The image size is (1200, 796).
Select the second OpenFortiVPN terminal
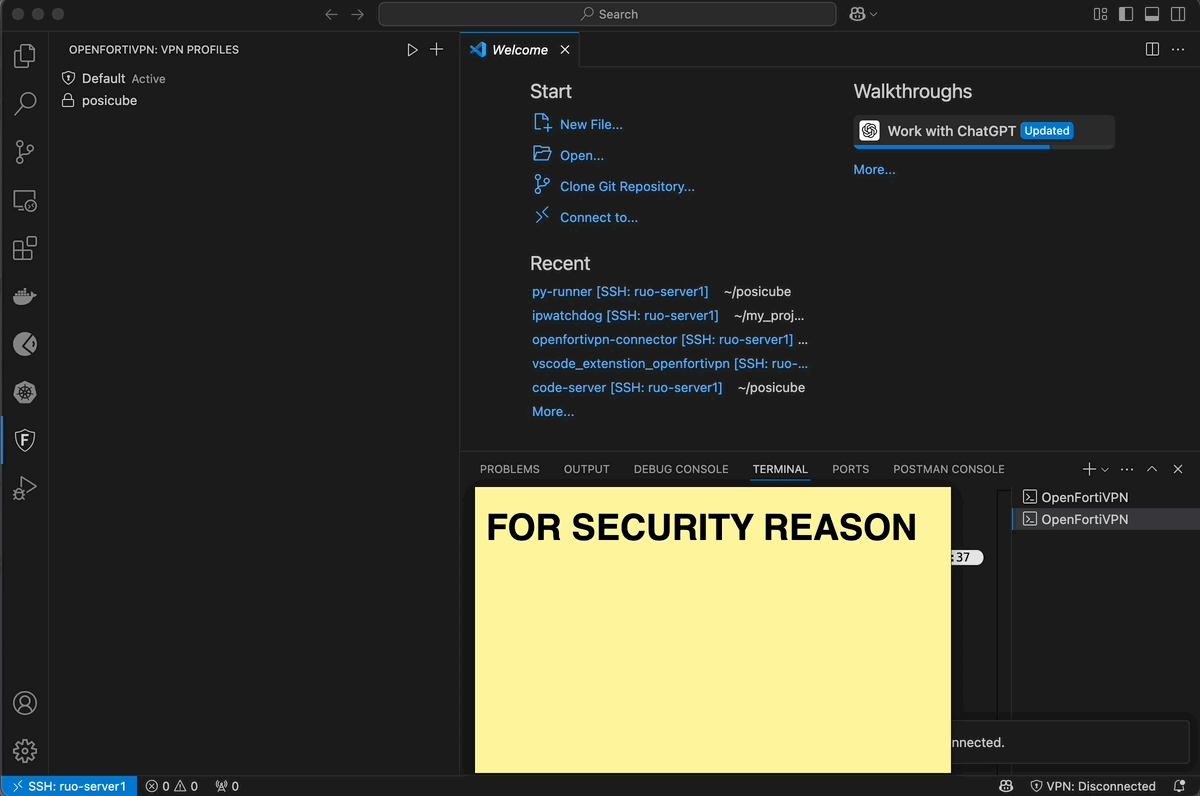tap(1105, 519)
